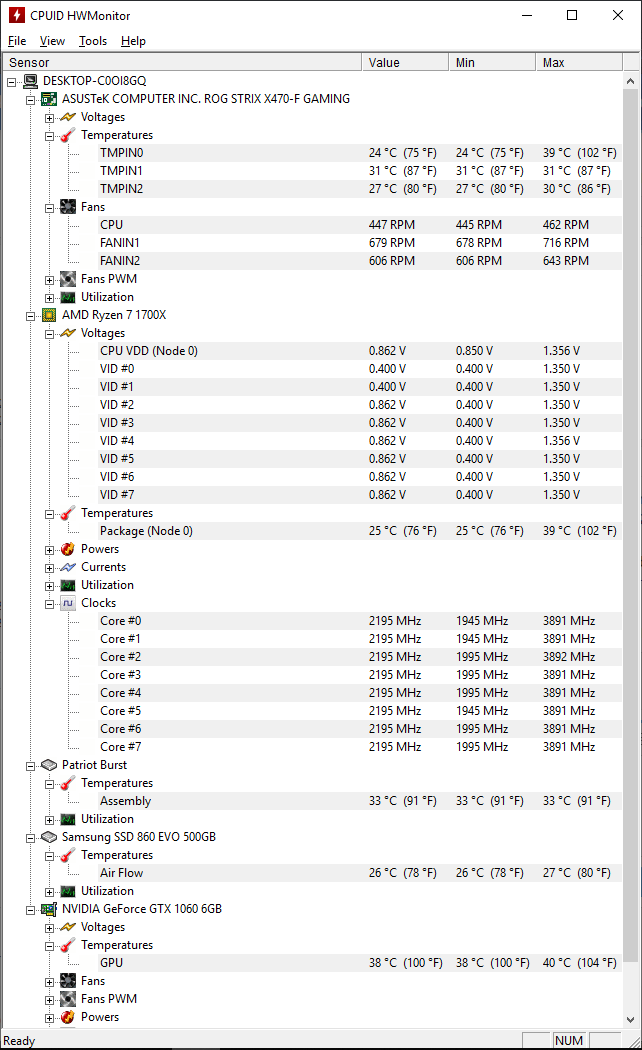Click the NVIDIA Voltages lightning icon
This screenshot has width=642, height=1050.
tap(68, 927)
